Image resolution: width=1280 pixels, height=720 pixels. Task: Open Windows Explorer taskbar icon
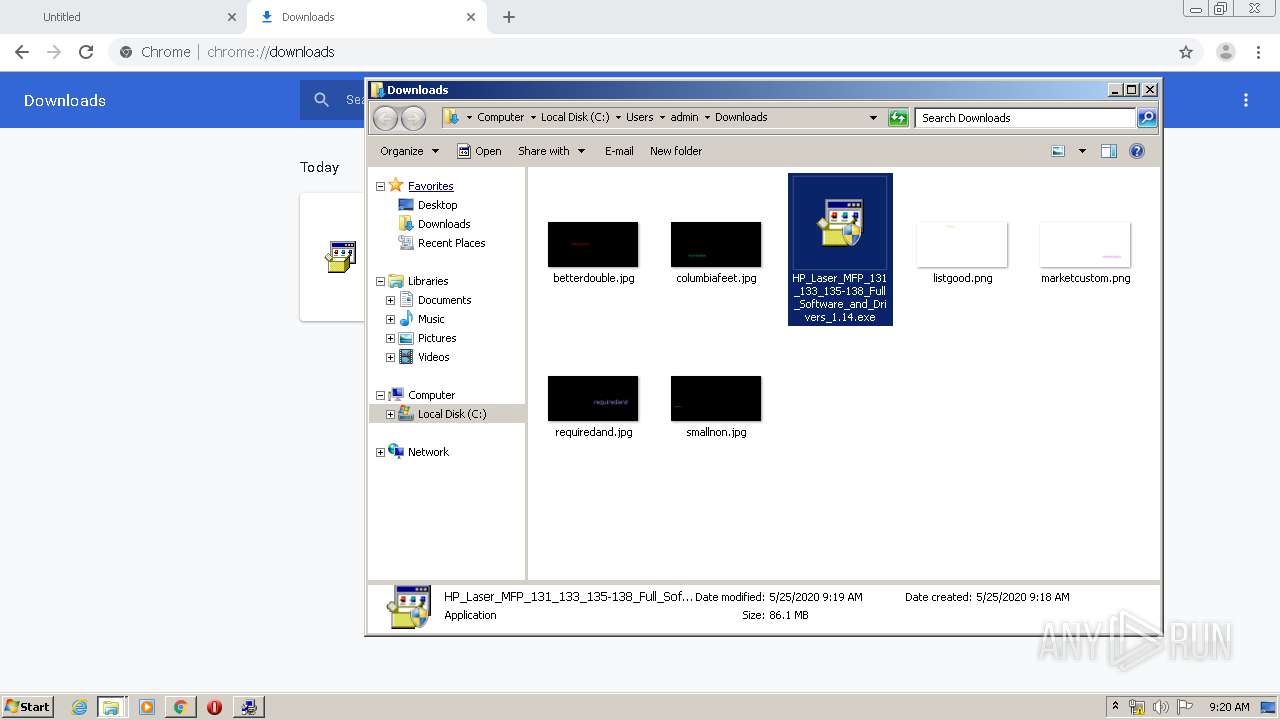[111, 707]
